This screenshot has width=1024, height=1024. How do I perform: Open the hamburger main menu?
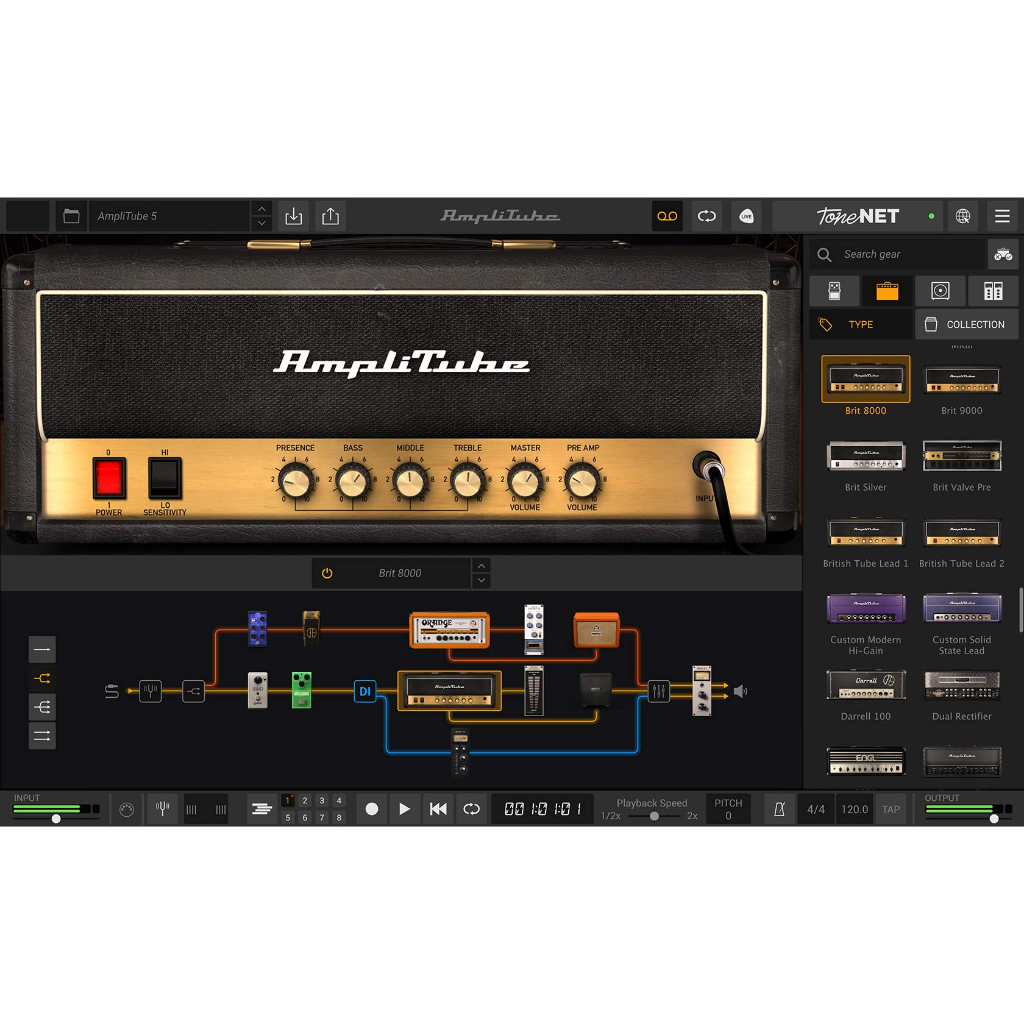click(1001, 216)
